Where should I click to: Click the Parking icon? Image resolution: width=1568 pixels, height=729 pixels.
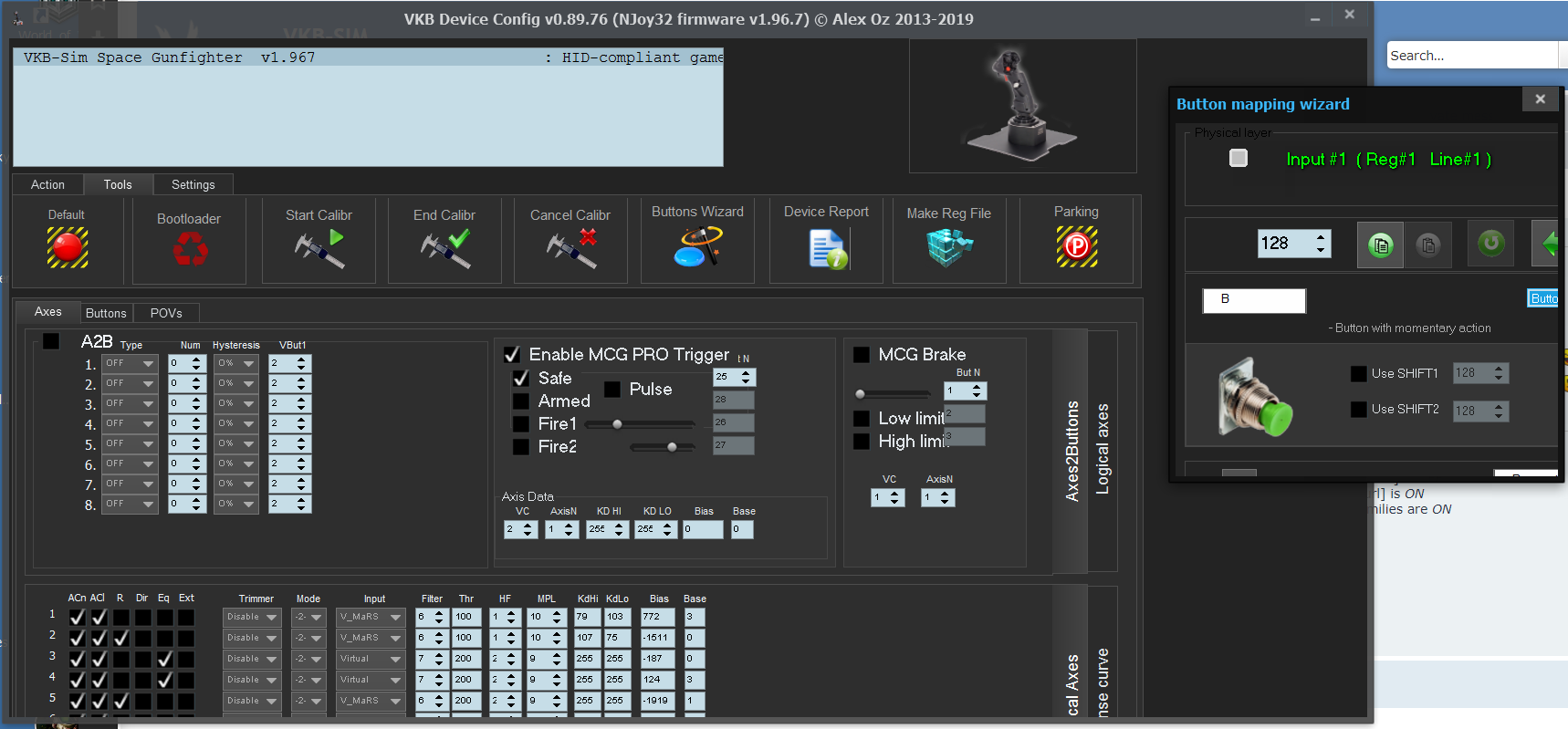[x=1077, y=246]
